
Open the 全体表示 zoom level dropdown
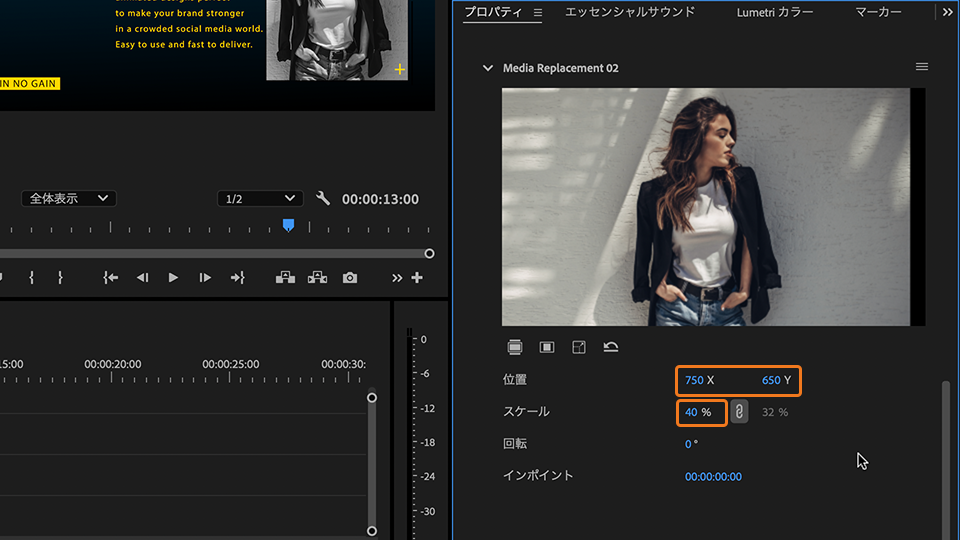coord(69,199)
